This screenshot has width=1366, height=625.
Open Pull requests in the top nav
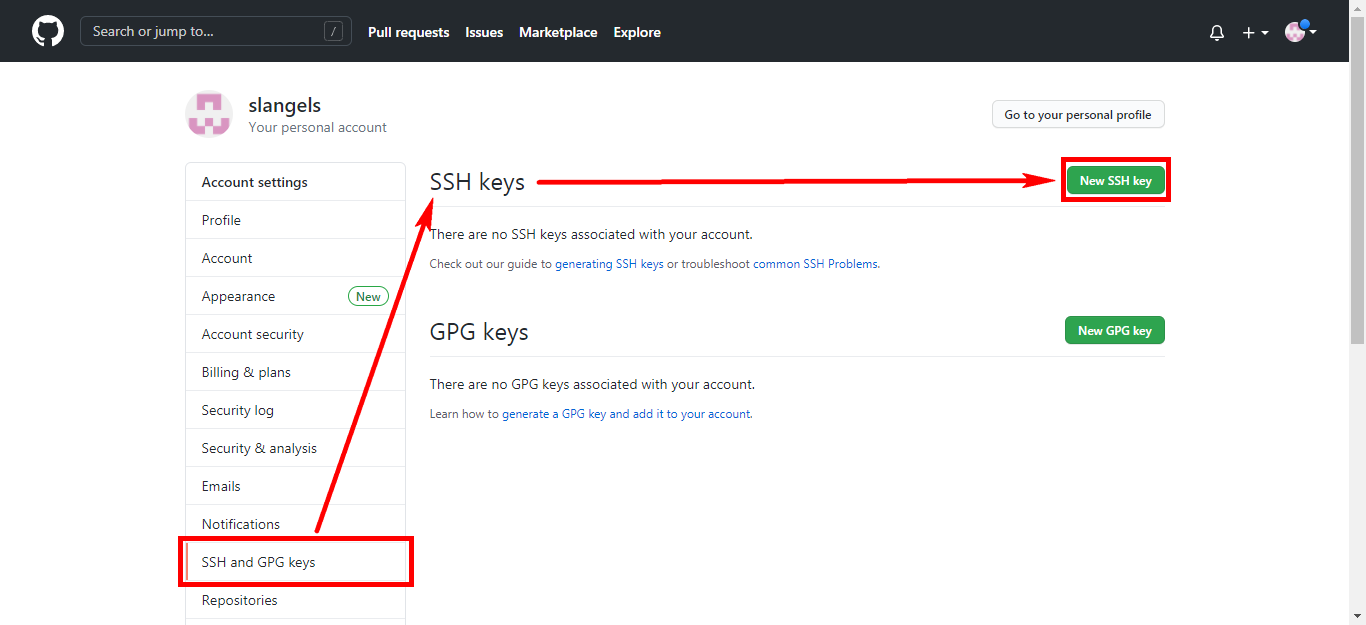pyautogui.click(x=408, y=32)
